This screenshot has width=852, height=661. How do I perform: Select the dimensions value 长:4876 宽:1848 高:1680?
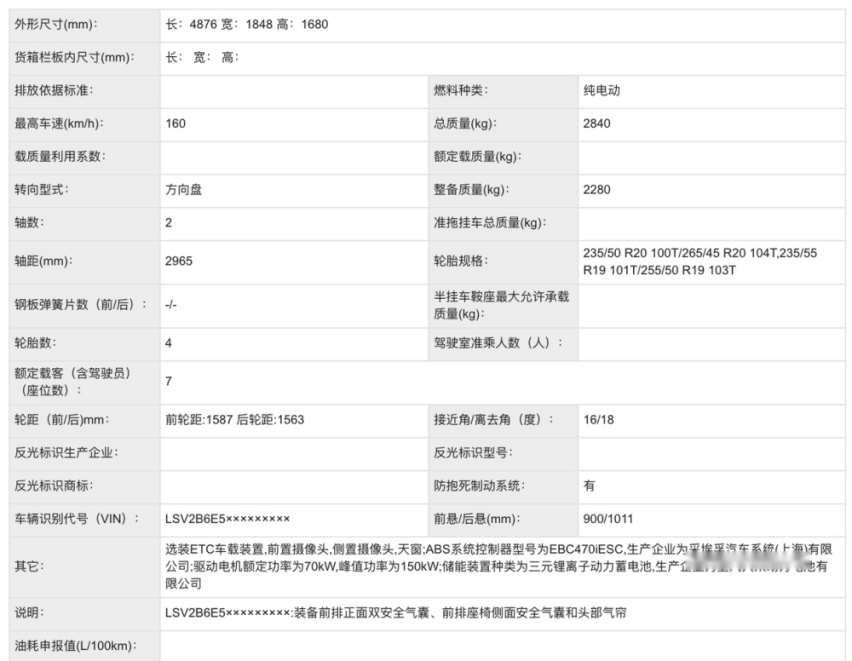[x=247, y=24]
